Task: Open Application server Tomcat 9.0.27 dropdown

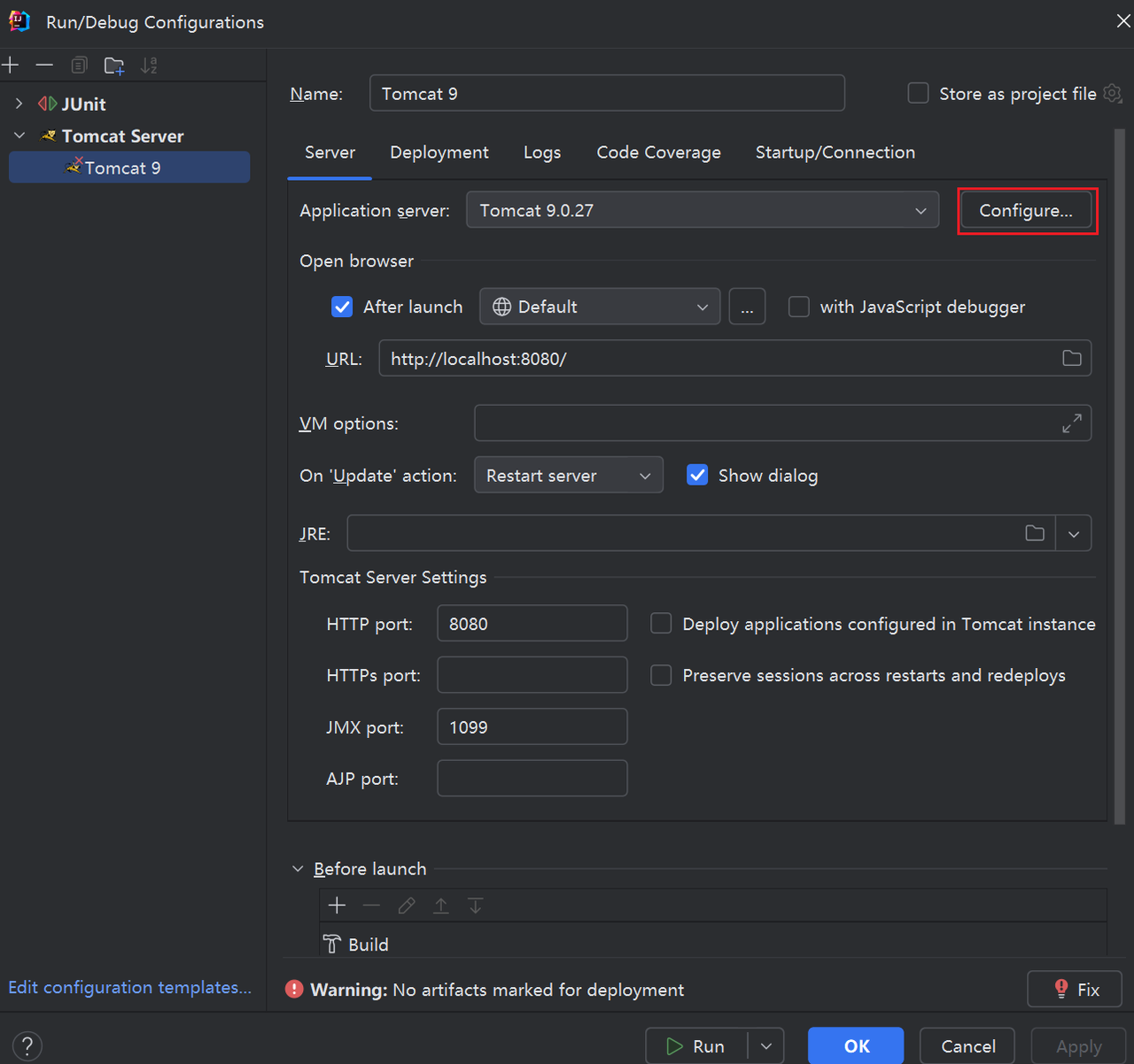Action: 703,210
